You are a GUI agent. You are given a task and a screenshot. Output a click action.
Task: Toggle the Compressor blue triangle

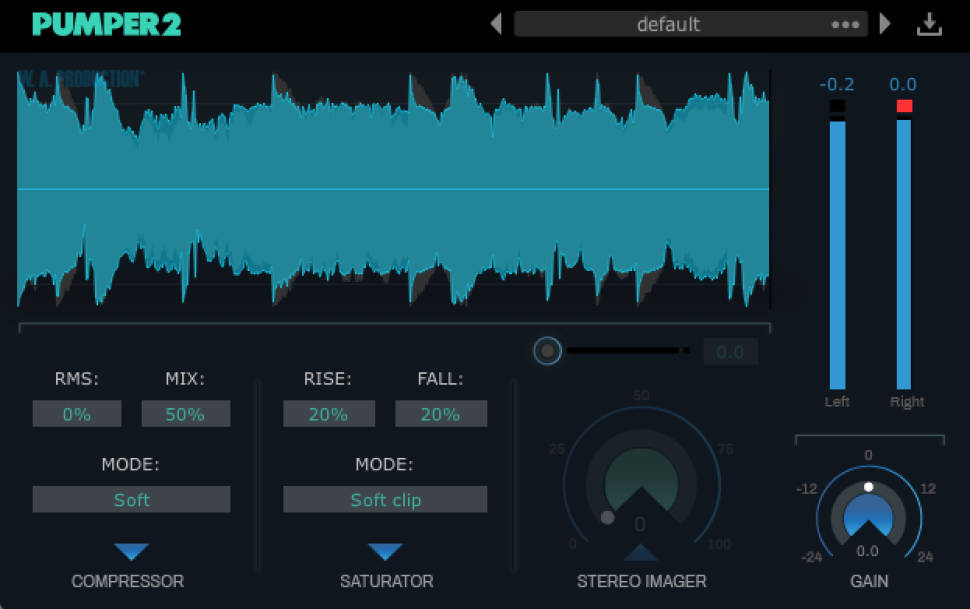132,551
